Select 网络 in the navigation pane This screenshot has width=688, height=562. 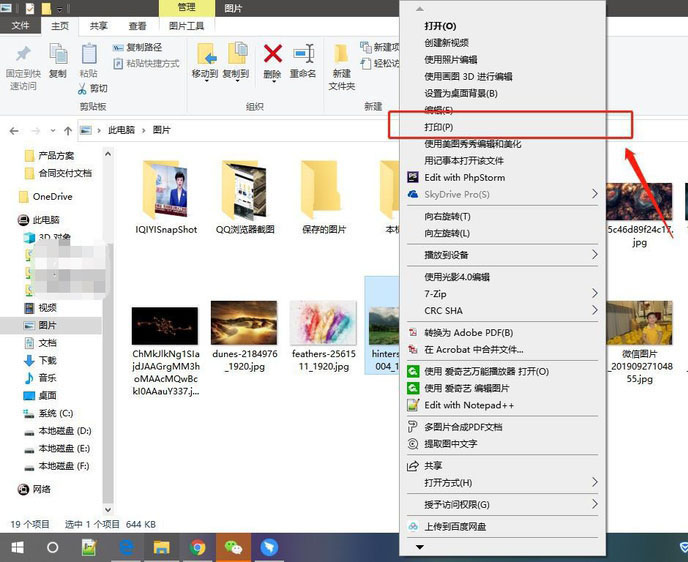click(34, 489)
